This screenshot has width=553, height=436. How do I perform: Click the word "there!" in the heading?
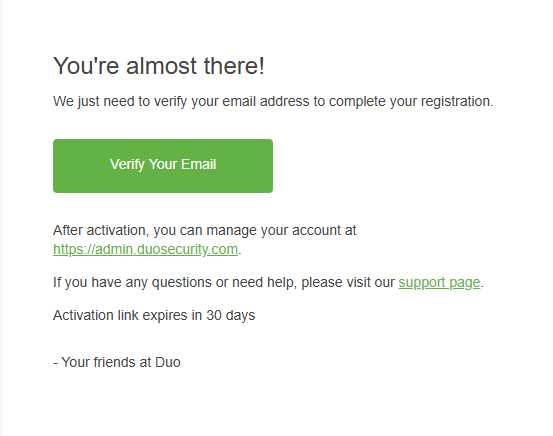tap(234, 66)
